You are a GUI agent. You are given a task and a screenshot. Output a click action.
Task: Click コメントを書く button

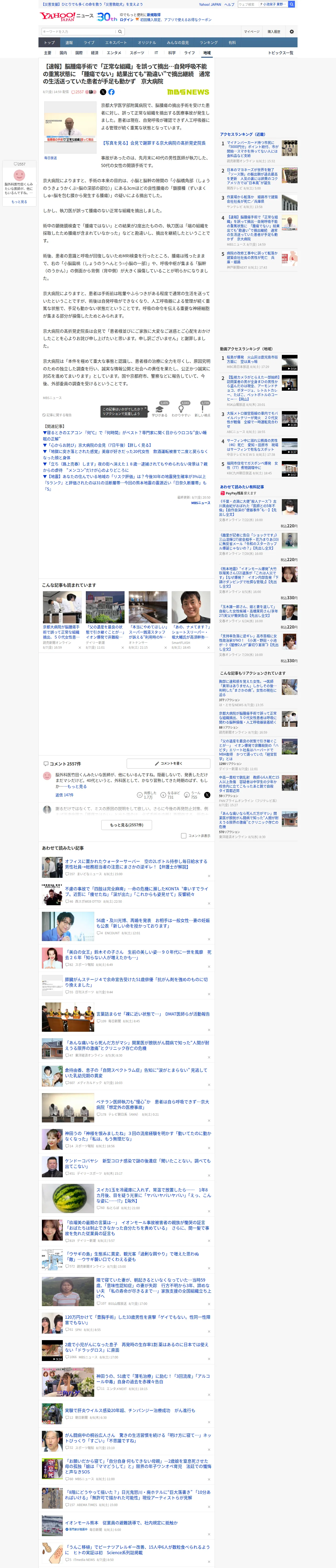169,763
